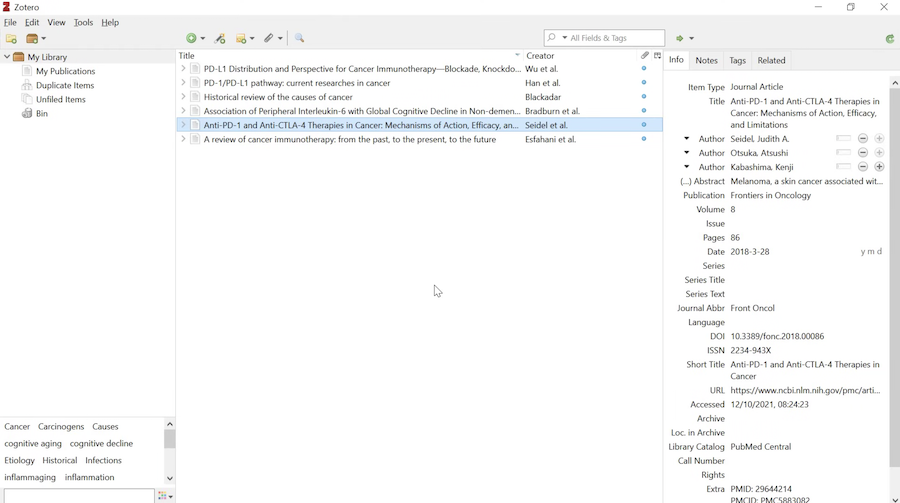The width and height of the screenshot is (900, 503).
Task: Switch to the Tags tab
Action: click(738, 61)
